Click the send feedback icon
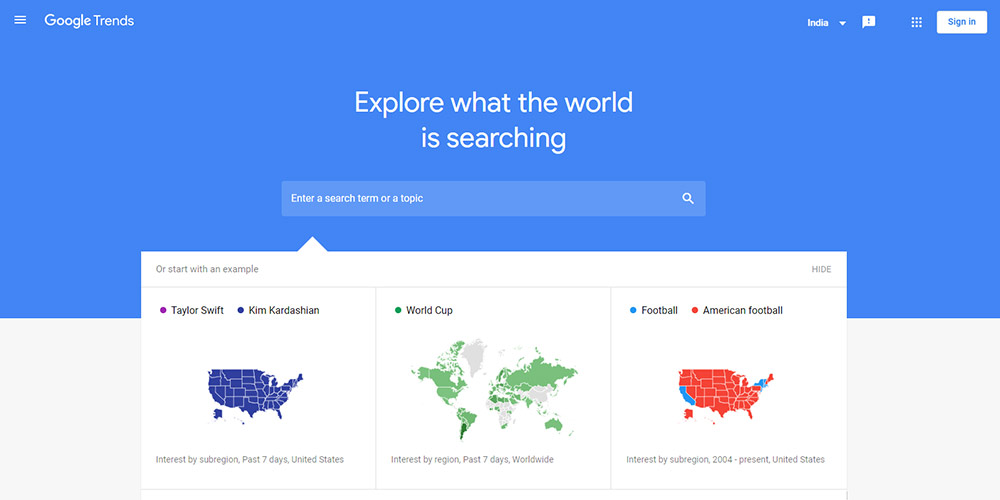1000x500 pixels. [869, 22]
